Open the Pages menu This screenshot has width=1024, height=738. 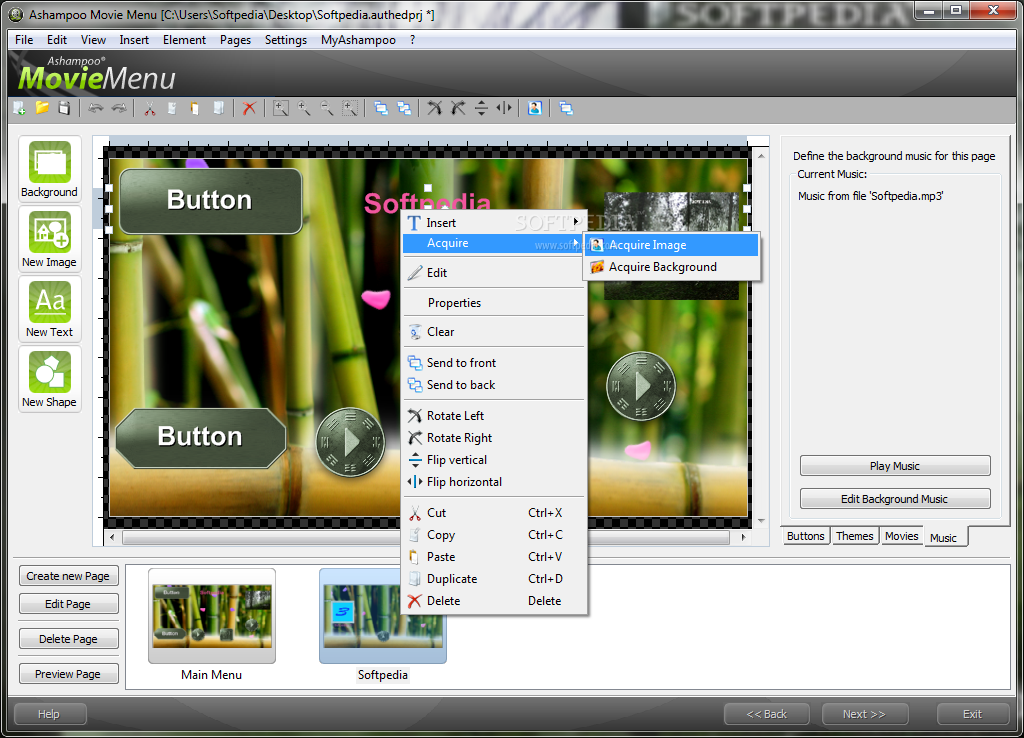[235, 40]
